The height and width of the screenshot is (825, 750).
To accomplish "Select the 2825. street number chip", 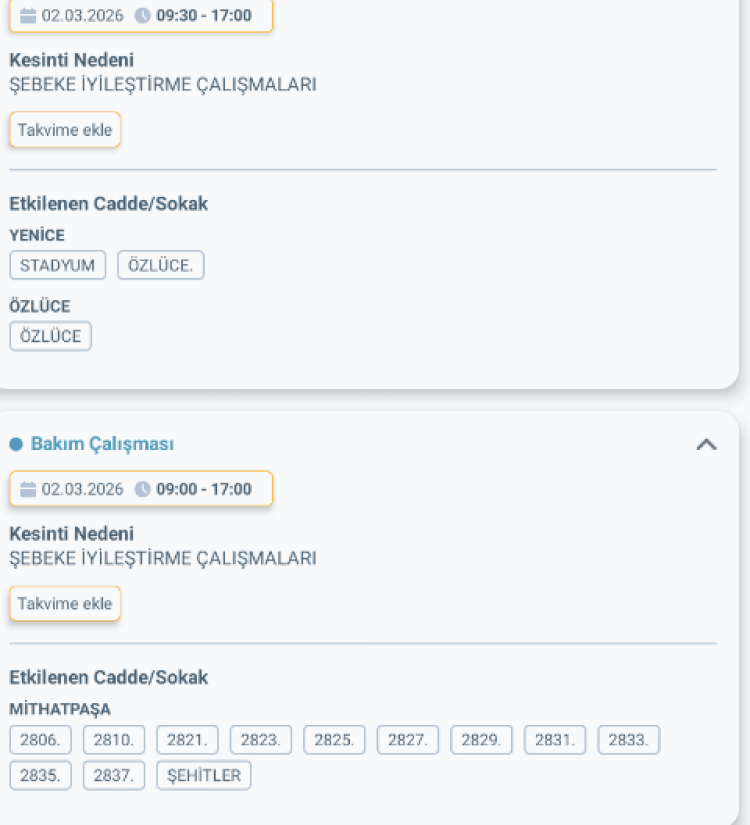I will click(334, 740).
